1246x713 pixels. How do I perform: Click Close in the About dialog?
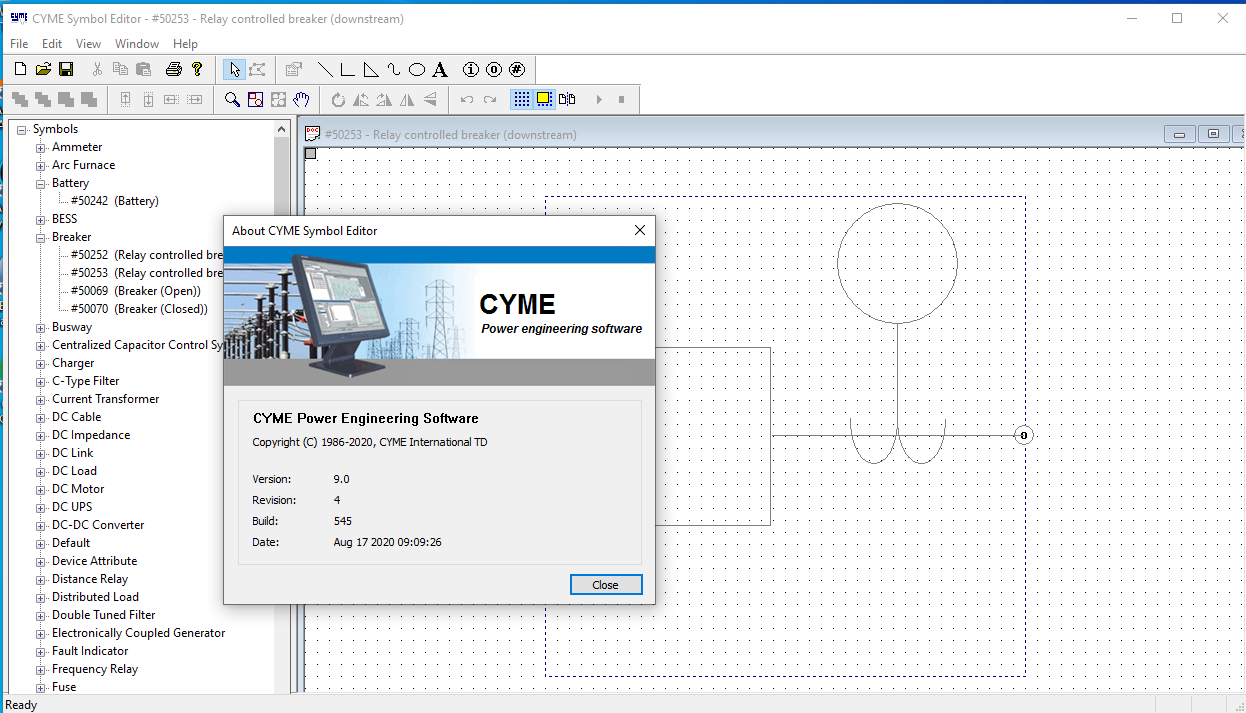click(x=606, y=585)
